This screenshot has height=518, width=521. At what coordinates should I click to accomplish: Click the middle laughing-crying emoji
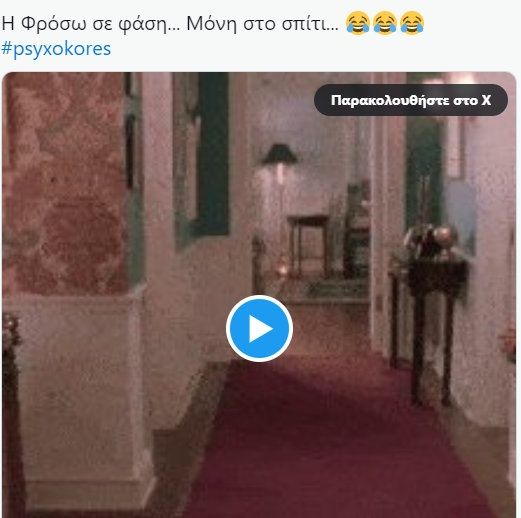[x=385, y=23]
